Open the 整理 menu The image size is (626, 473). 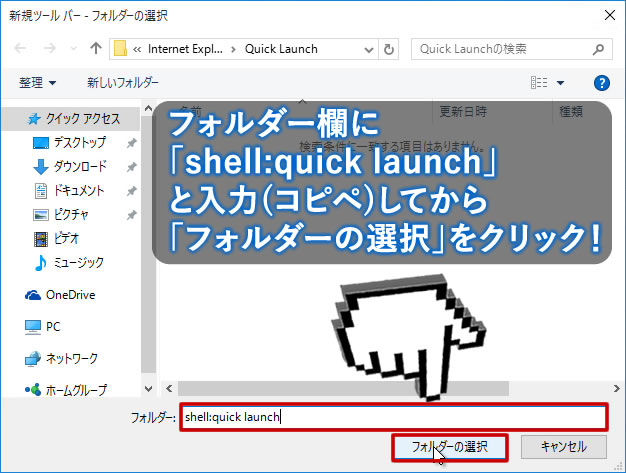(x=37, y=83)
